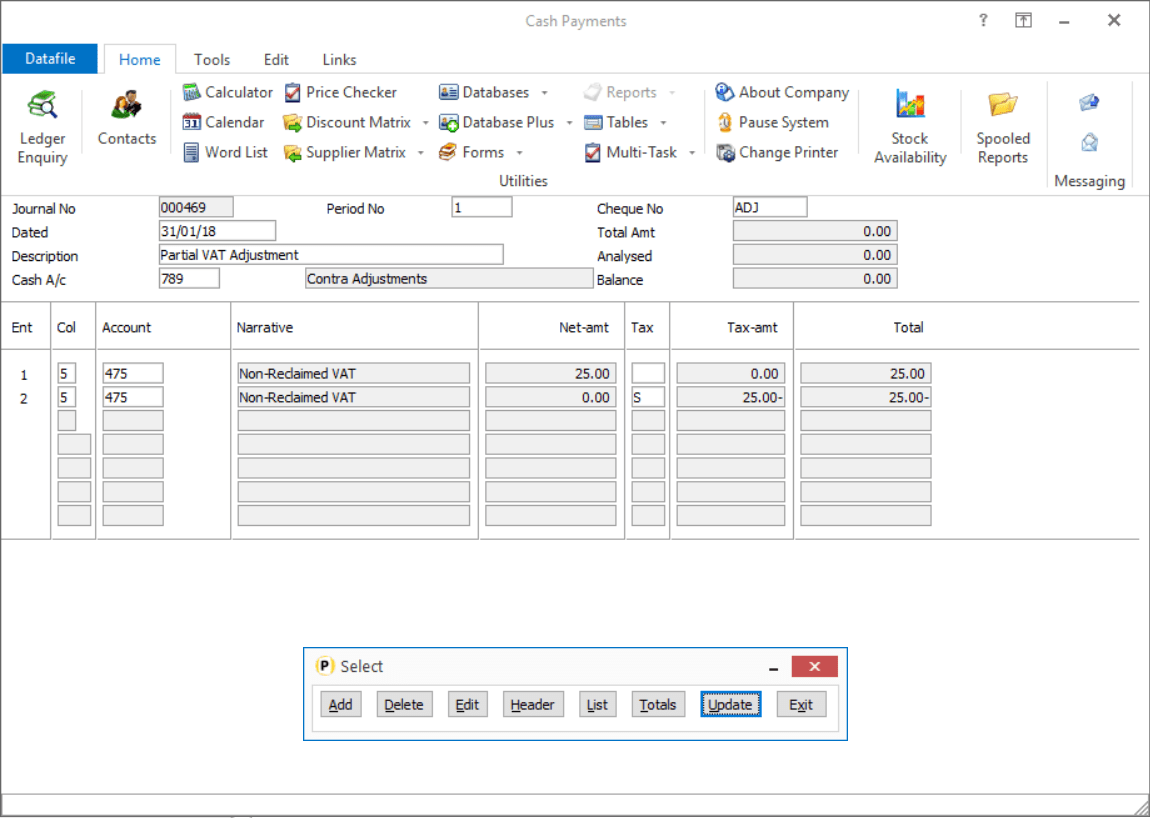This screenshot has height=818, width=1150.
Task: Switch to the Edit tab
Action: [x=276, y=59]
